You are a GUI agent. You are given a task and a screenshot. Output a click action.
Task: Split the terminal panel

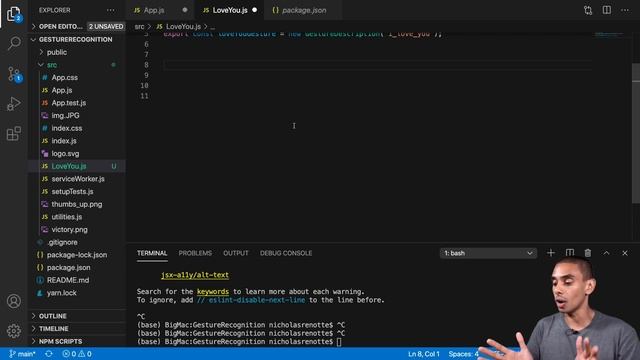click(569, 253)
